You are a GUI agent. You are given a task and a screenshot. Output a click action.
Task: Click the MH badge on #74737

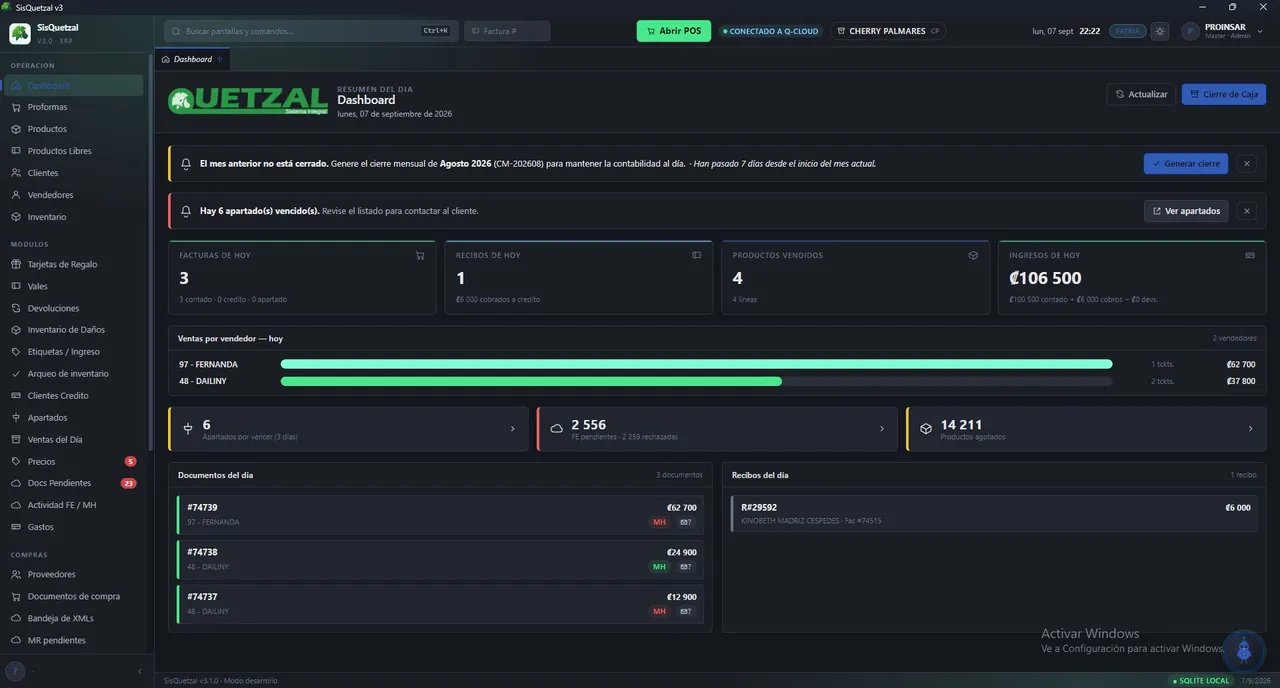pyautogui.click(x=659, y=611)
